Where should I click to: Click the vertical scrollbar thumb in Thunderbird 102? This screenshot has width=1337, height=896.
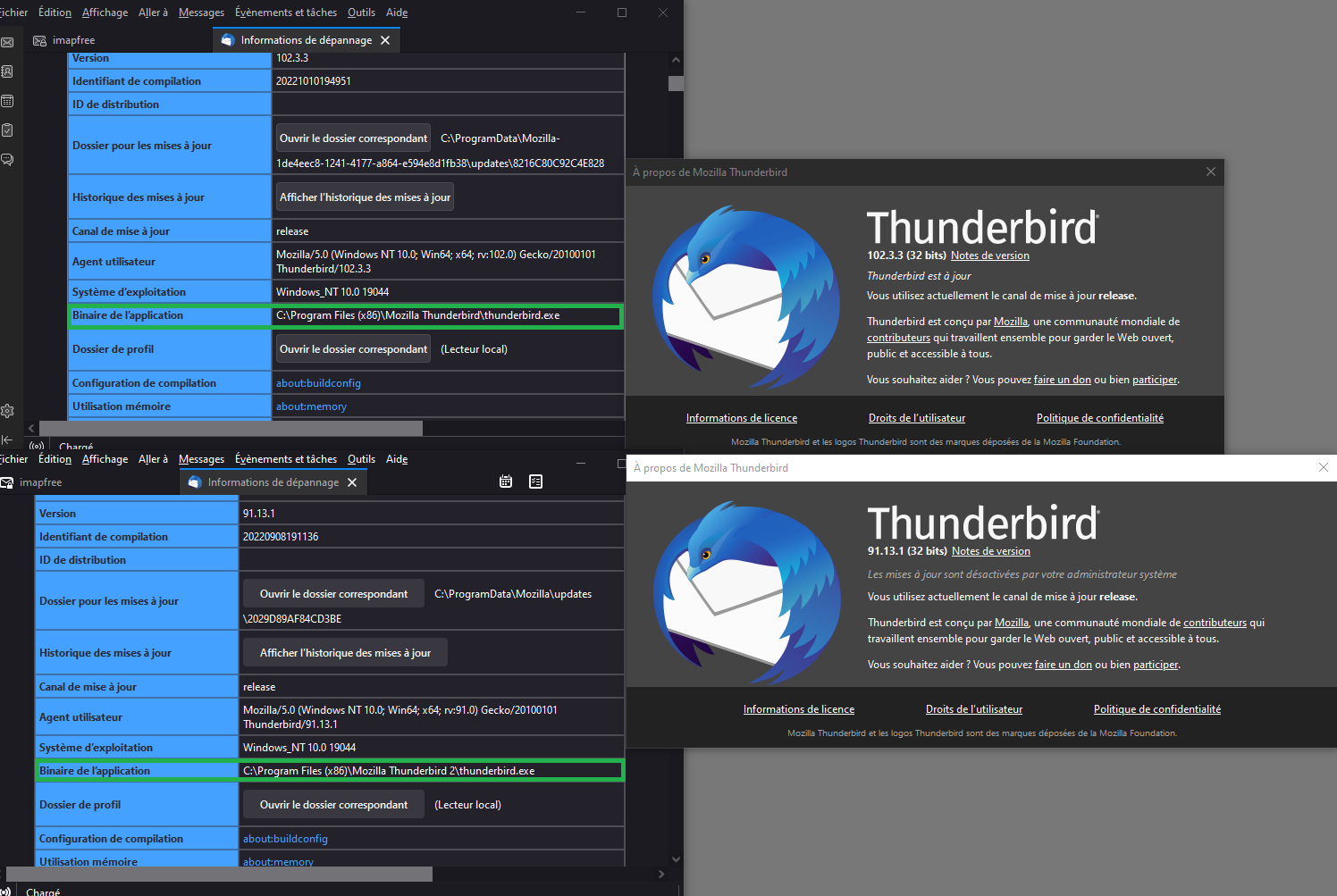pos(676,83)
